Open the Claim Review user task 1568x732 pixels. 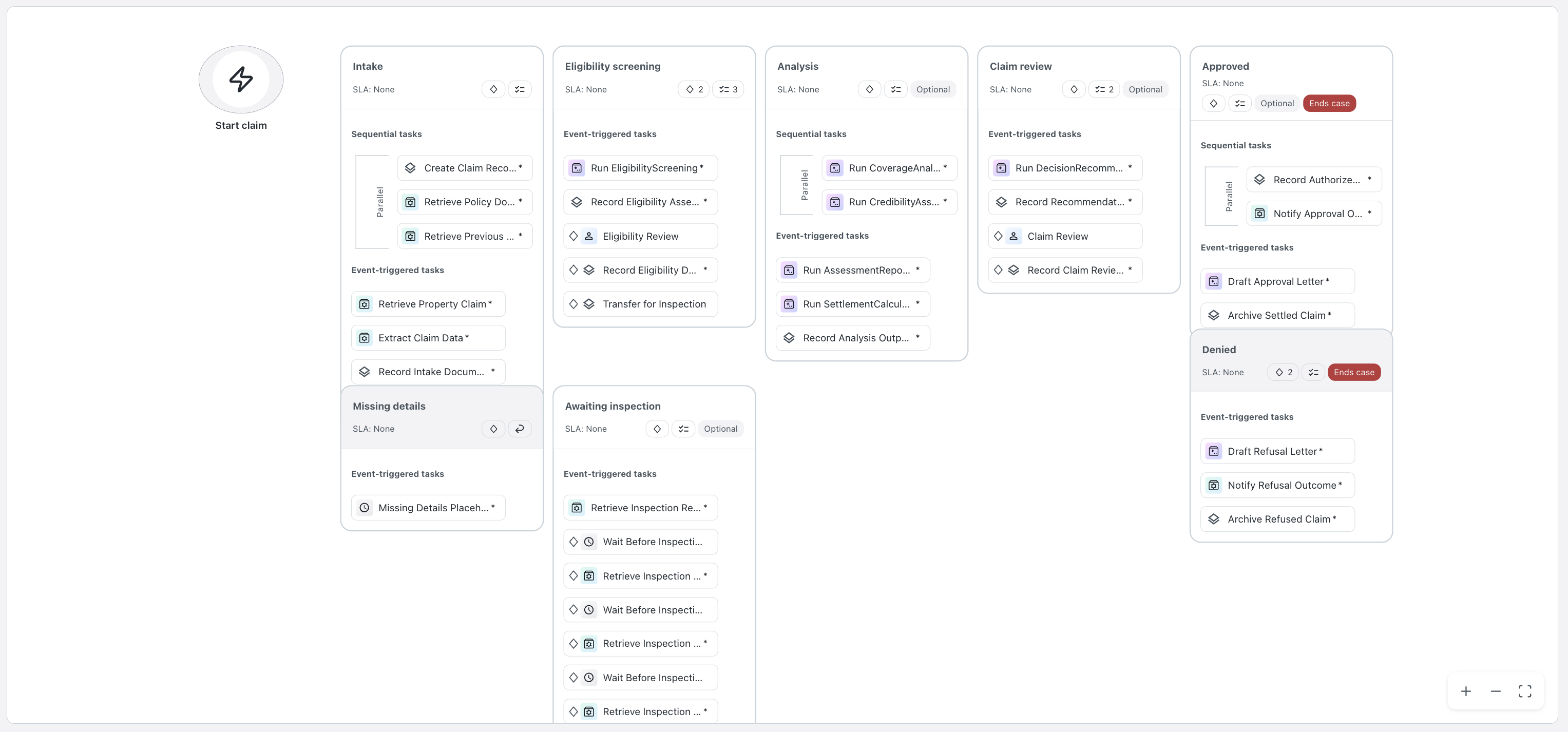click(x=1065, y=236)
